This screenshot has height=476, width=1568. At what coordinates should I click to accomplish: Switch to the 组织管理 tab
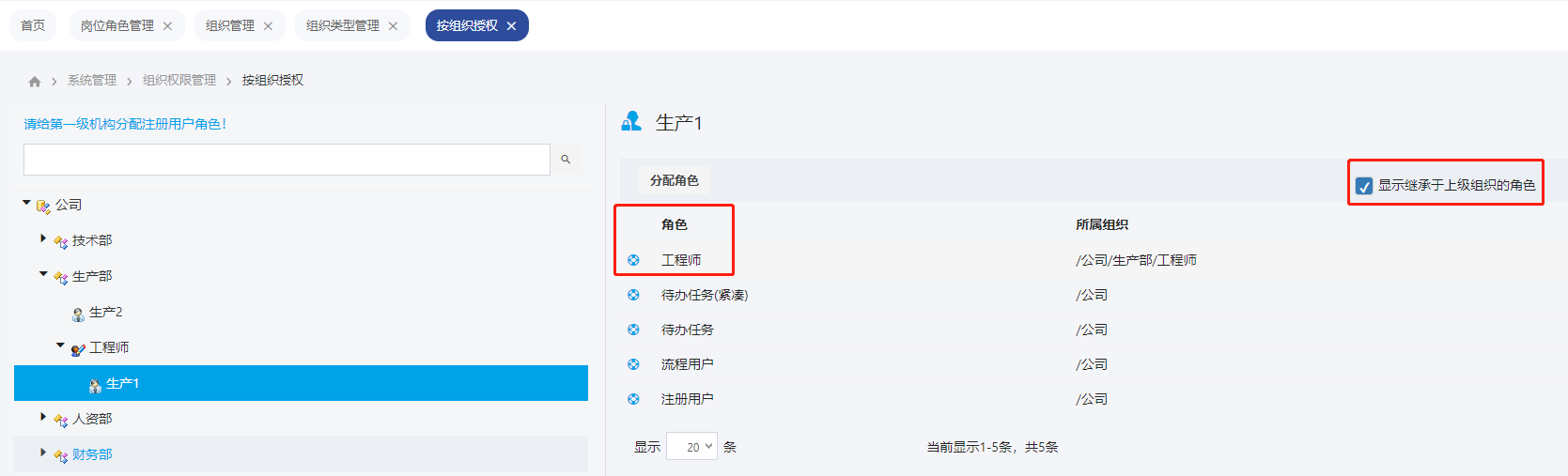click(230, 25)
